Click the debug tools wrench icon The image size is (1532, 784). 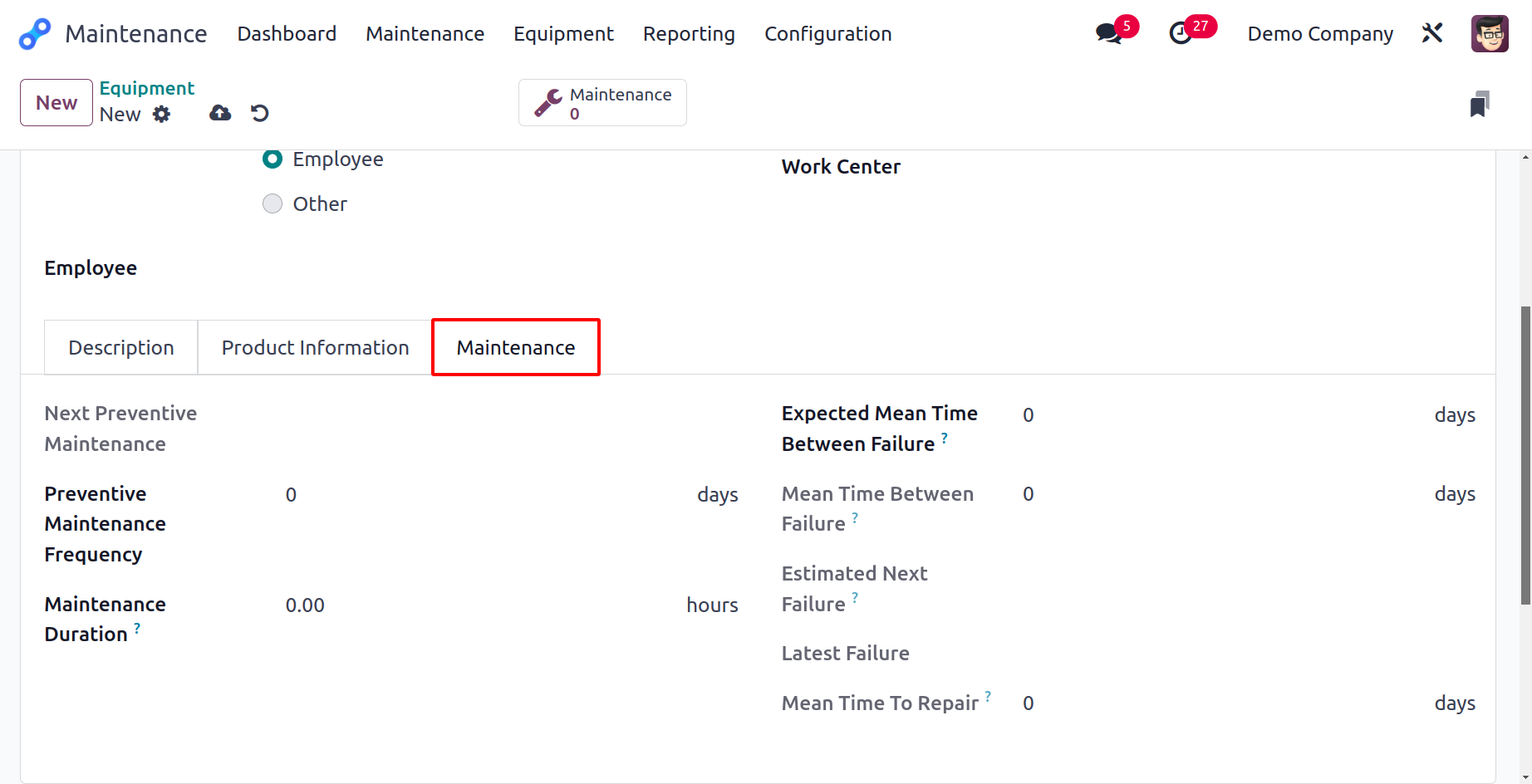pyautogui.click(x=1432, y=33)
